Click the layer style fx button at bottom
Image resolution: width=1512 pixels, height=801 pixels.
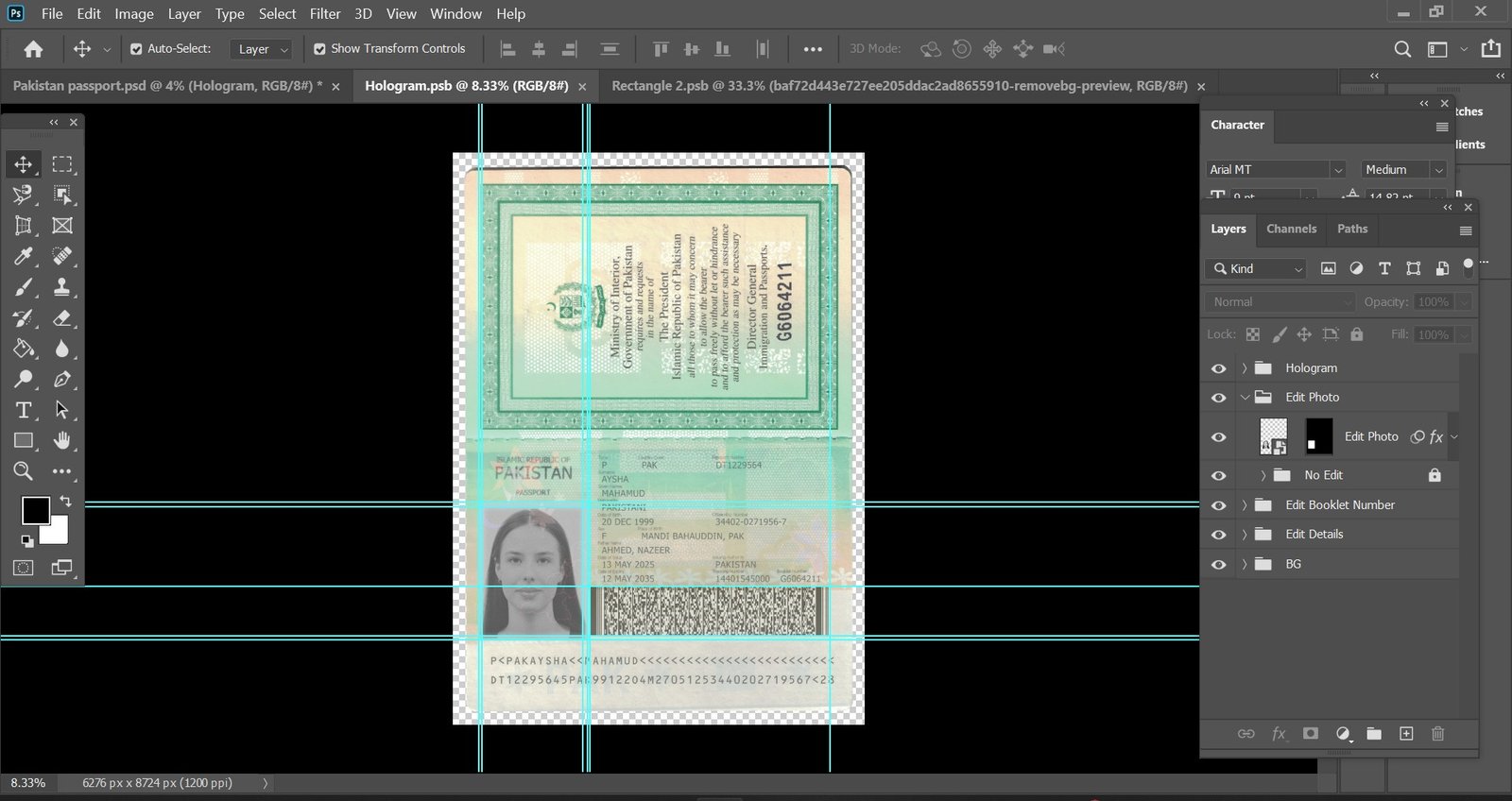[x=1279, y=734]
